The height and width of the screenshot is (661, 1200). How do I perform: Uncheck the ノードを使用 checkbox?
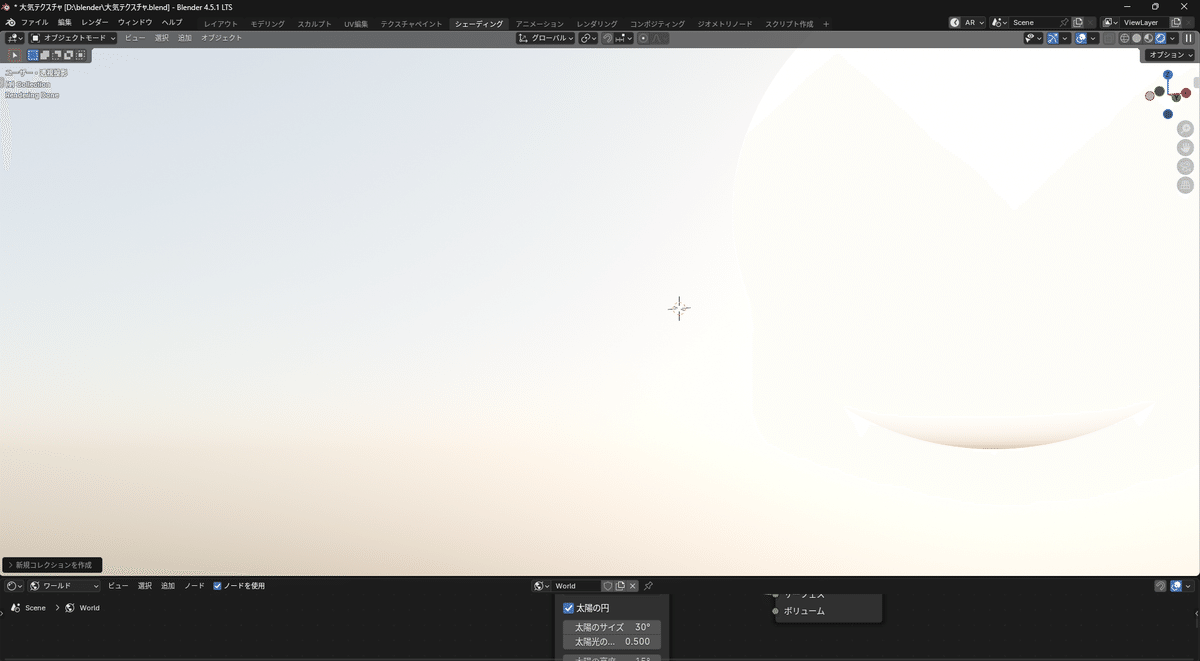point(217,586)
